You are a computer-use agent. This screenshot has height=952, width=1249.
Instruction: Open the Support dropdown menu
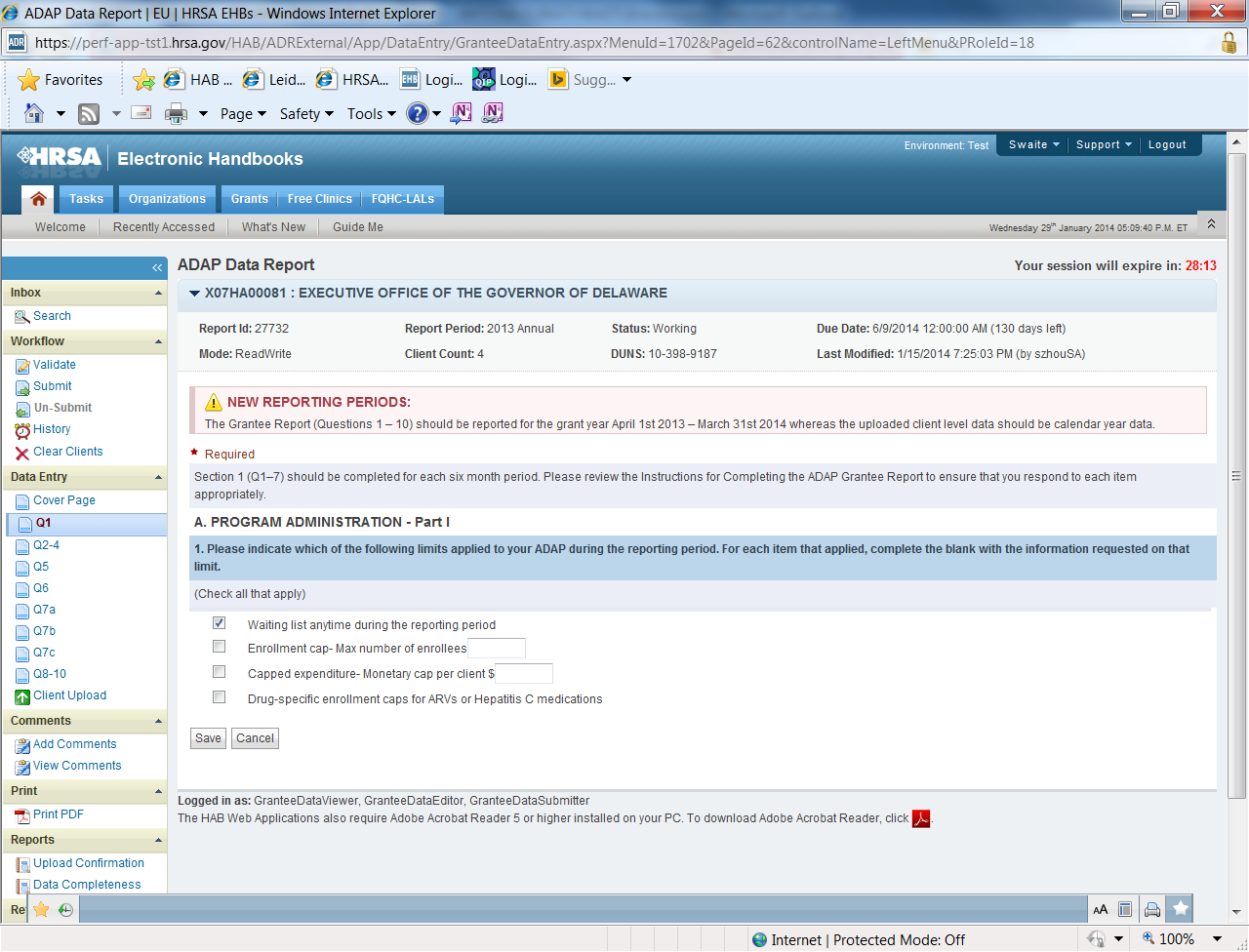(1104, 144)
